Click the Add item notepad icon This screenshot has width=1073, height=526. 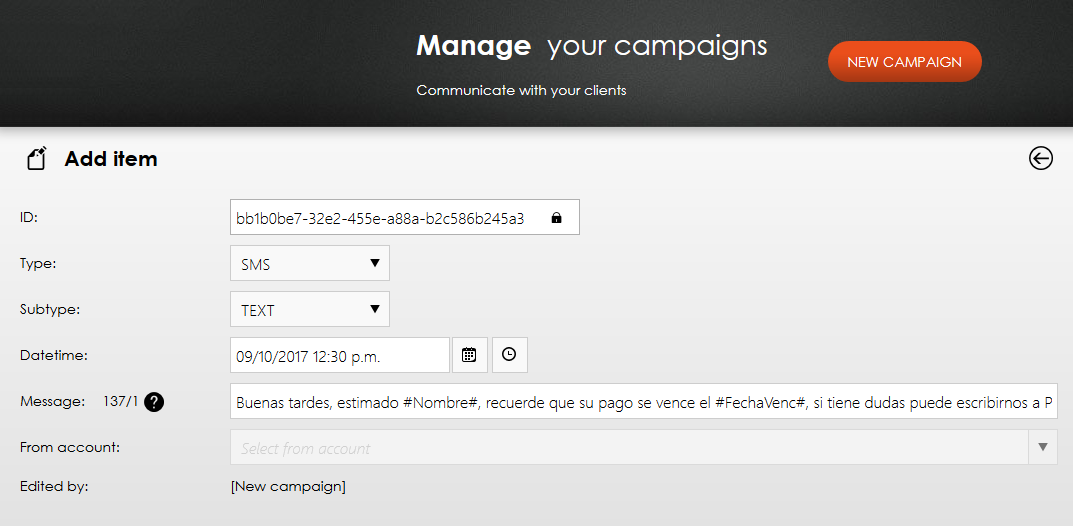37,159
